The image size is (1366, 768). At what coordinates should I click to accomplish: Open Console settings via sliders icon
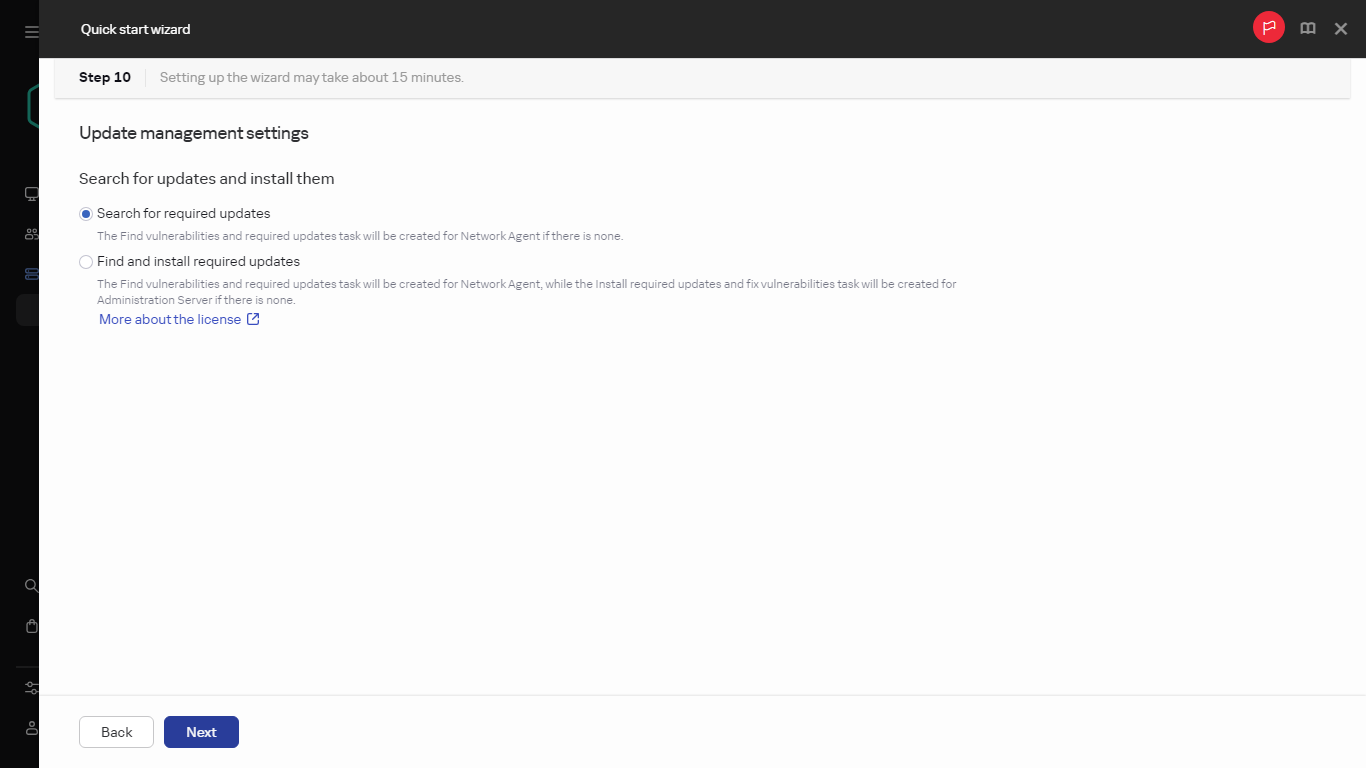[x=30, y=687]
